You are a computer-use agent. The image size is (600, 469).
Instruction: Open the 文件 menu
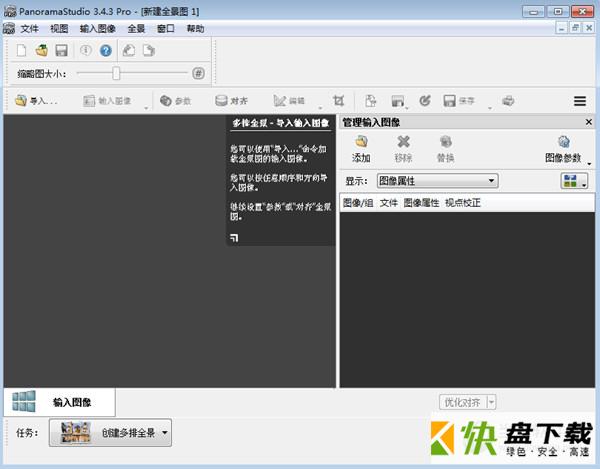click(x=29, y=29)
